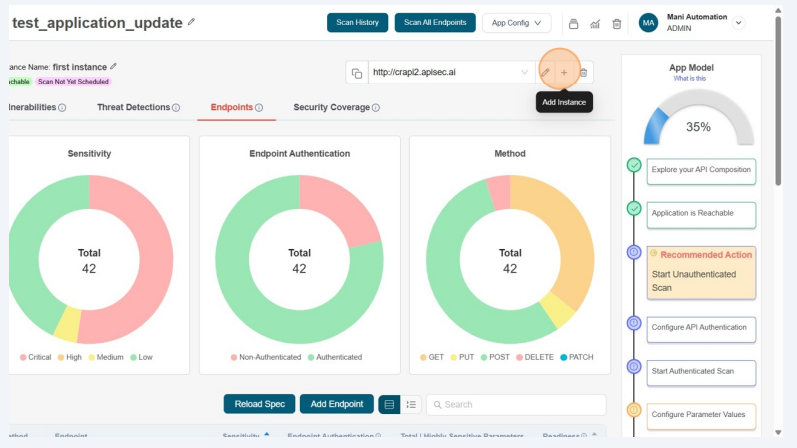797x448 pixels.
Task: Open the analytics chart icon in header
Action: pos(595,23)
